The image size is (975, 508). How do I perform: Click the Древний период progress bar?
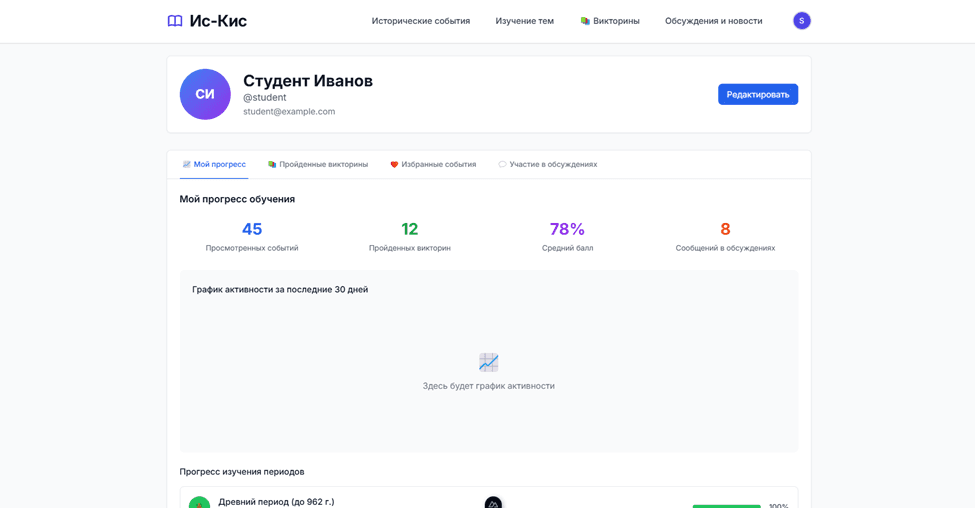pos(726,506)
